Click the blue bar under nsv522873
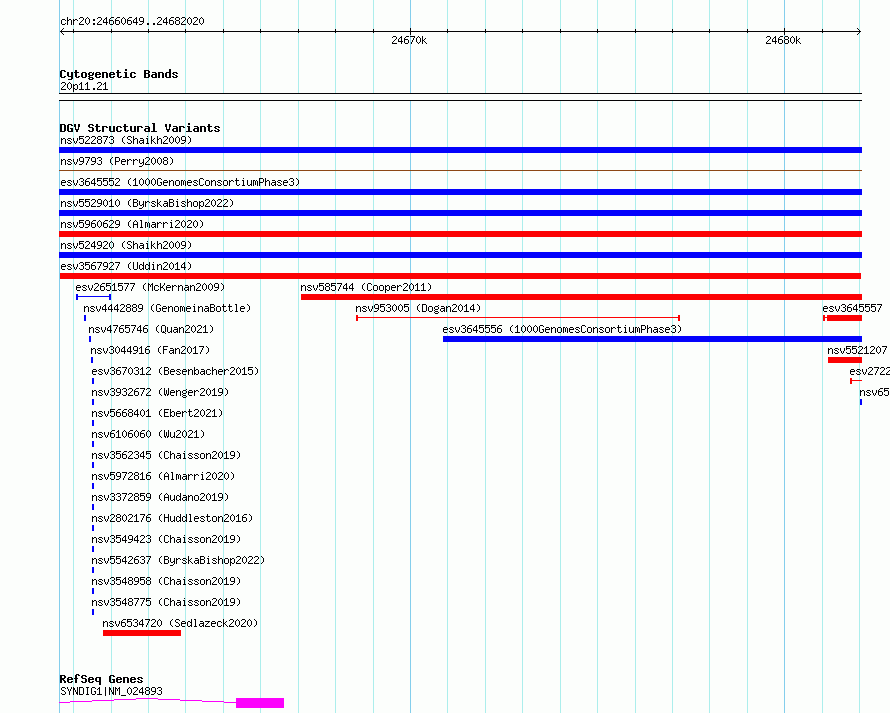Viewport: 890px width, 713px height. point(460,150)
